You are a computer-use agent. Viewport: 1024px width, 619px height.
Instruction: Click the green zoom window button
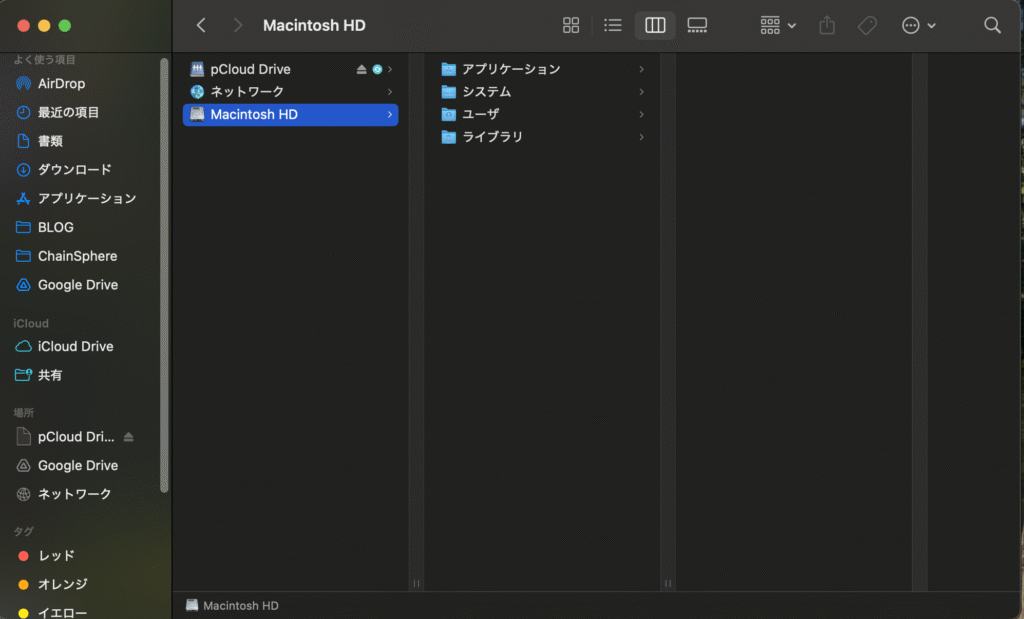pos(65,25)
